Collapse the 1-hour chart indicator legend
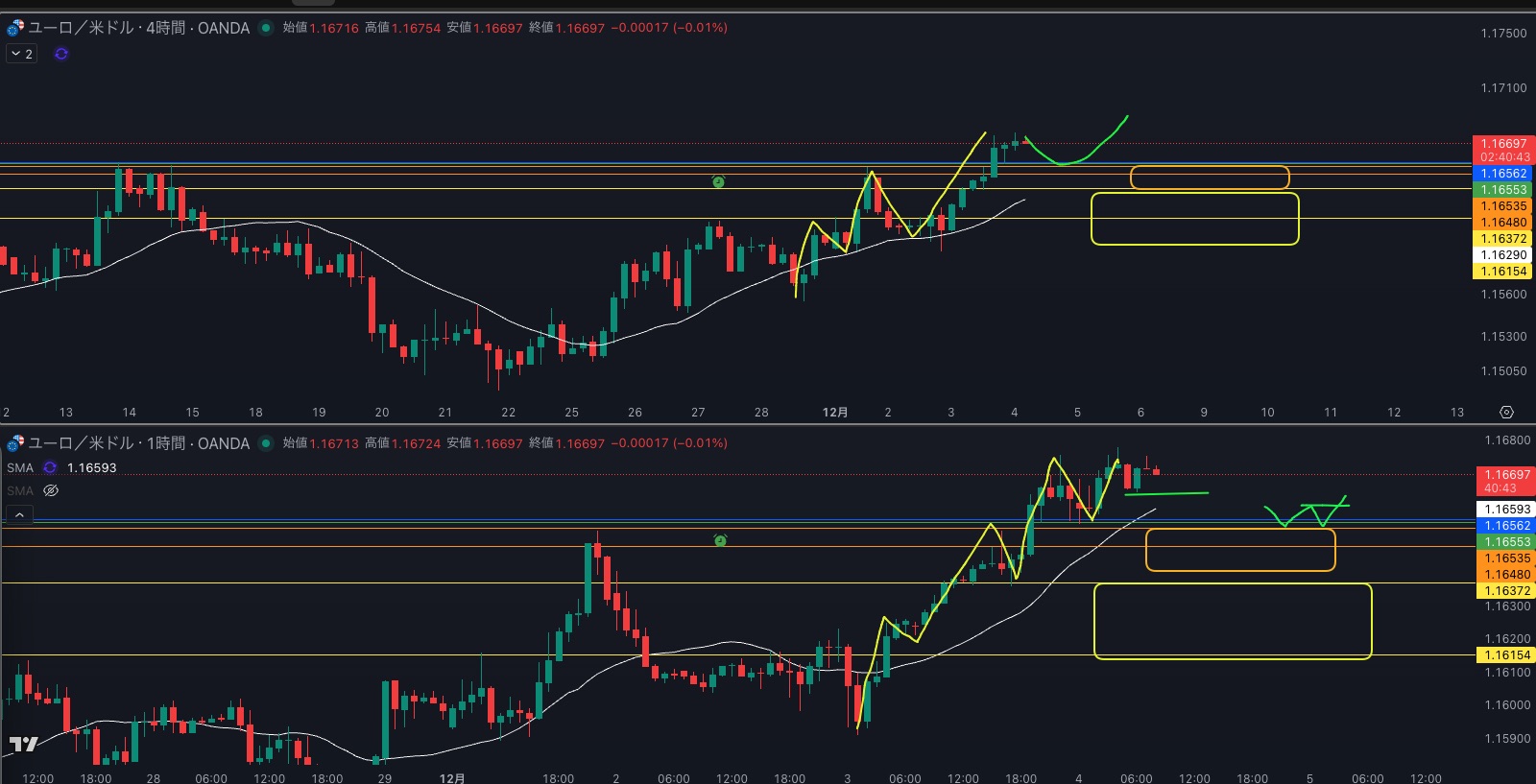The height and width of the screenshot is (784, 1536). 19,515
